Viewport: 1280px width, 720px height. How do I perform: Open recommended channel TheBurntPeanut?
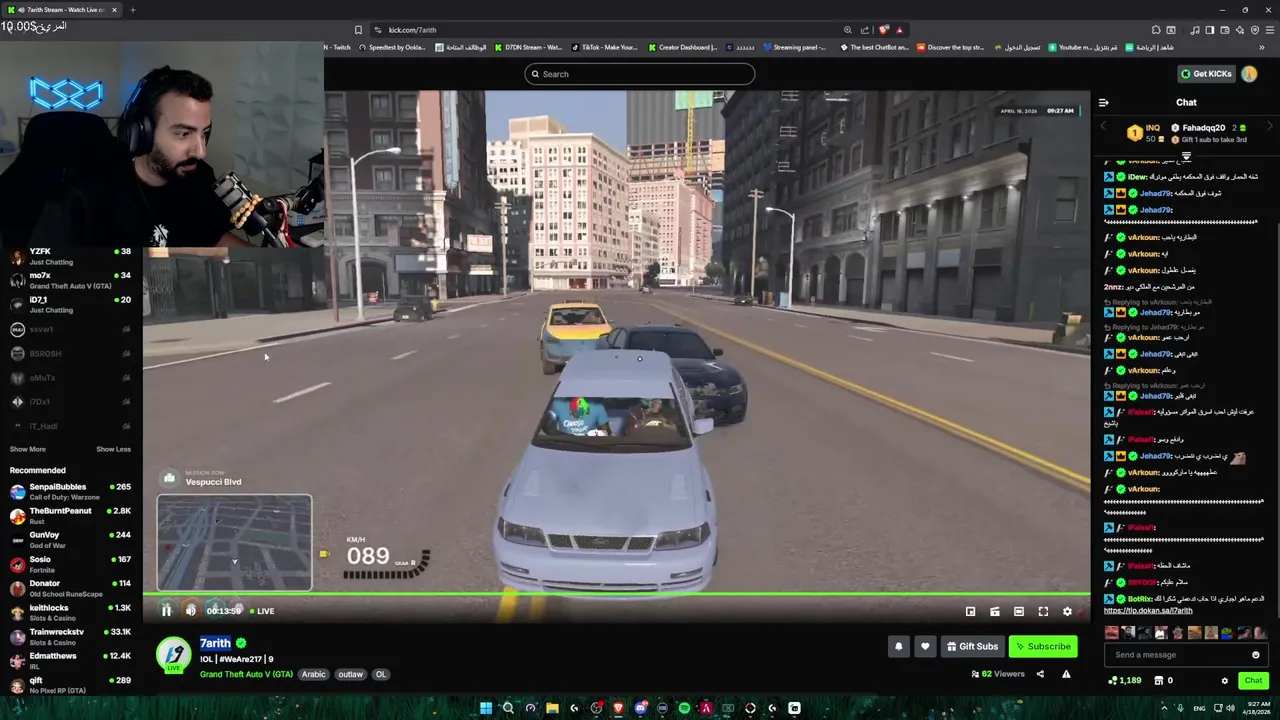tap(70, 515)
